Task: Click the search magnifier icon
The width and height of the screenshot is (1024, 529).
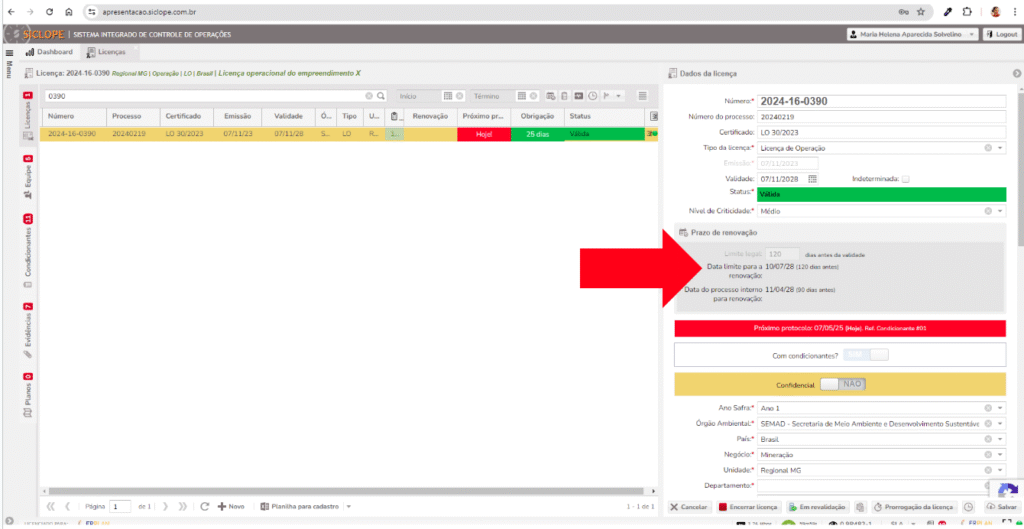Action: tap(381, 96)
